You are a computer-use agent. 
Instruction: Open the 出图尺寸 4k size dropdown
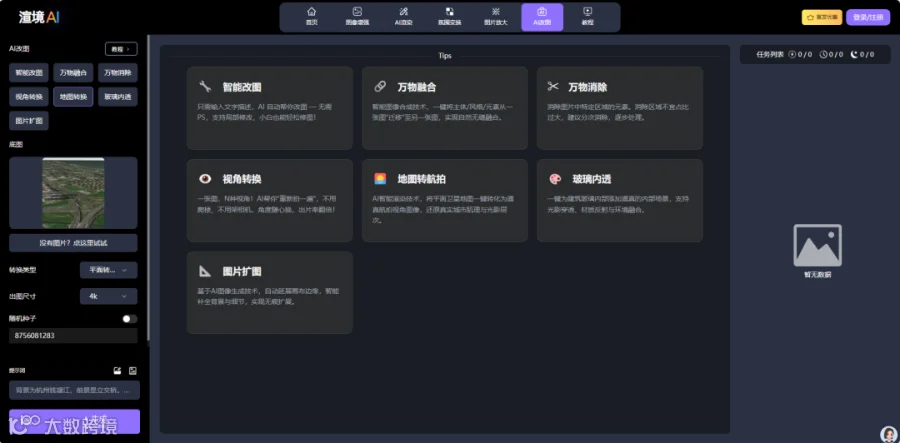(108, 296)
